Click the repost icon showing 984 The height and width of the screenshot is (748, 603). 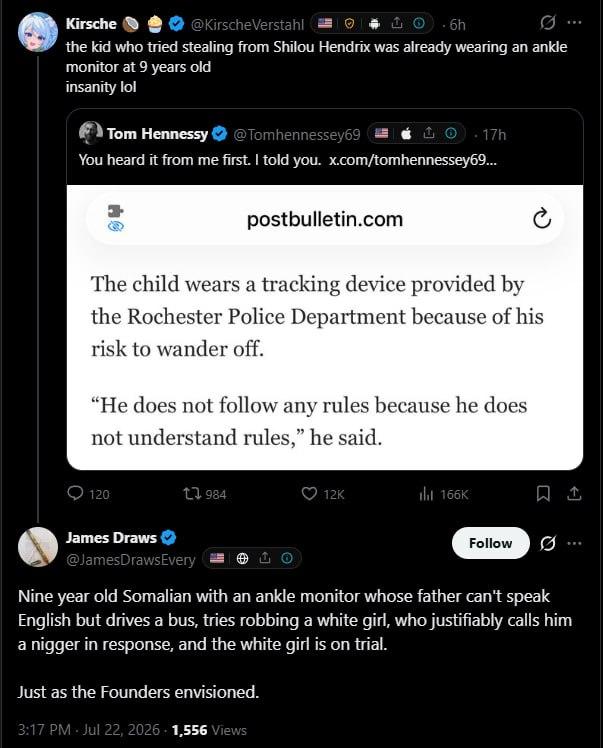pyautogui.click(x=192, y=493)
